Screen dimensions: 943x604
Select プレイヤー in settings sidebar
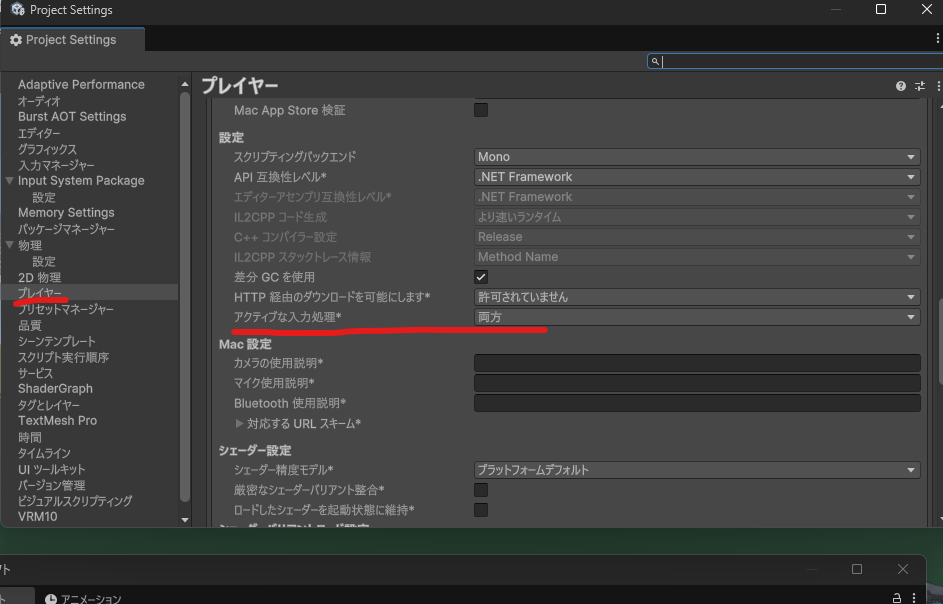40,293
